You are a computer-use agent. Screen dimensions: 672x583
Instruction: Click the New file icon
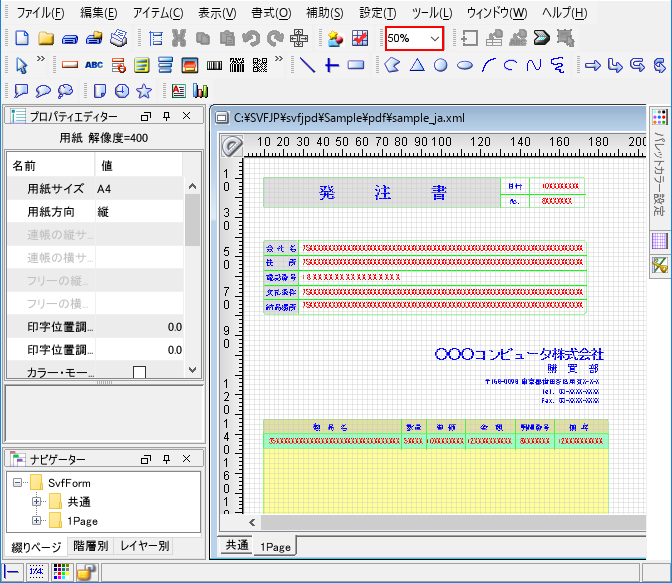22,38
